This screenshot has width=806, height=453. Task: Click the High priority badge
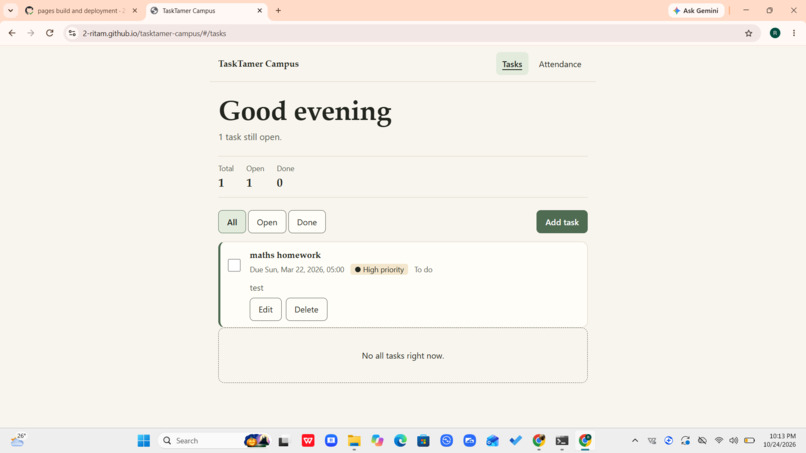(x=379, y=269)
